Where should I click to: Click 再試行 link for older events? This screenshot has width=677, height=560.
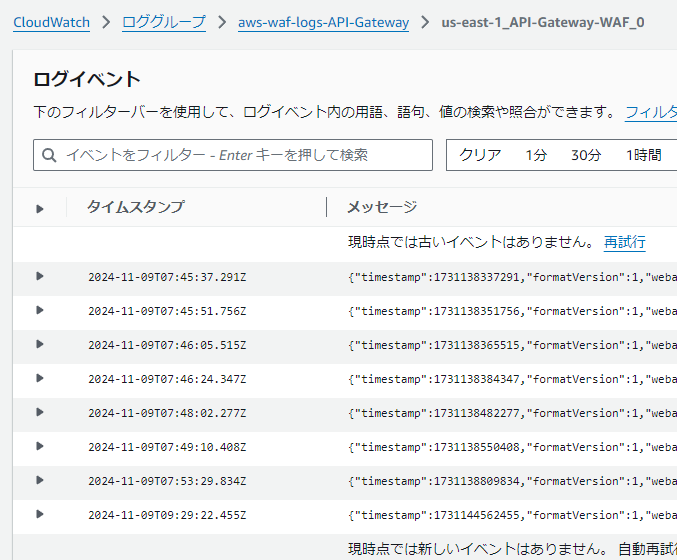[624, 242]
